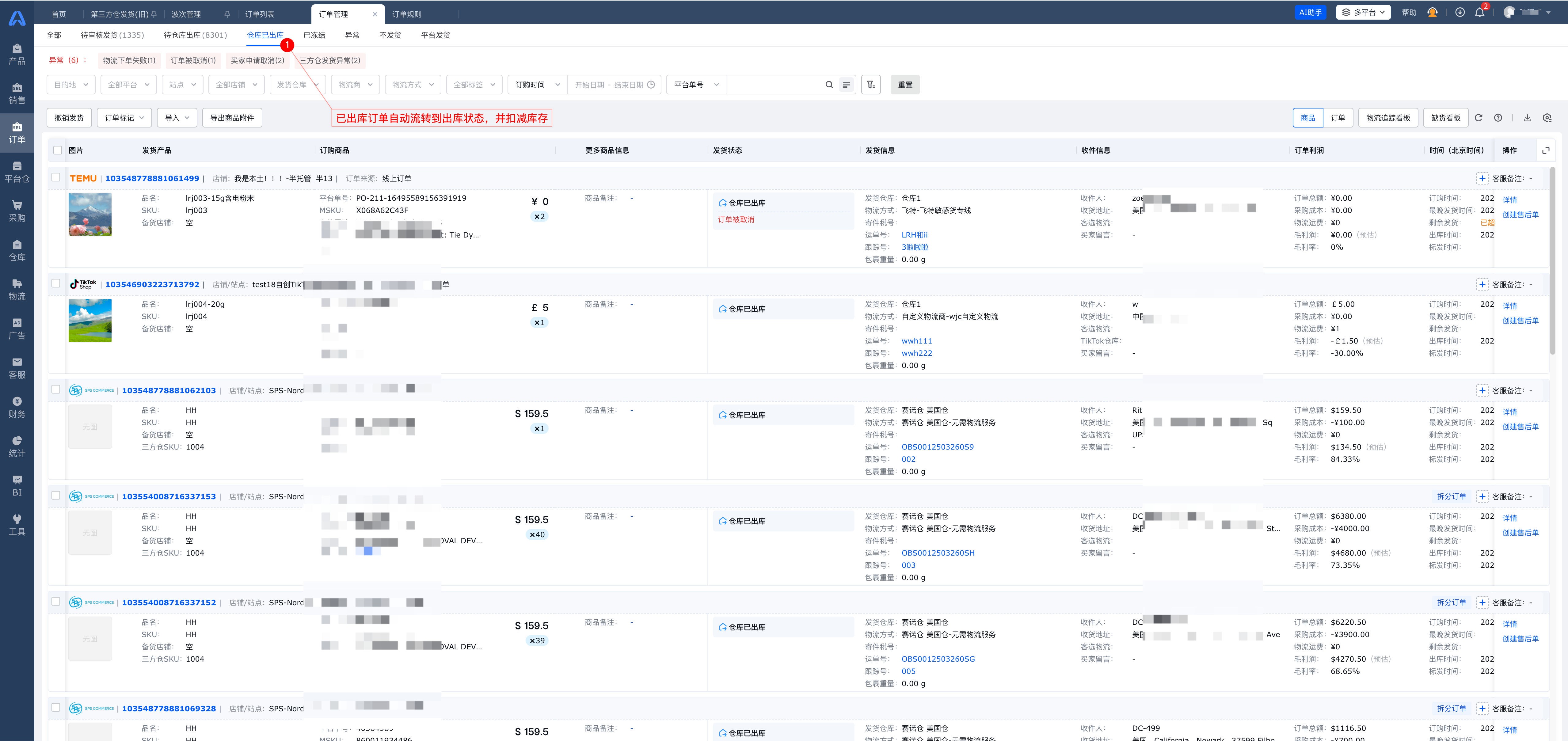1568x741 pixels.
Task: Click the customer support headset icon
Action: [1432, 12]
